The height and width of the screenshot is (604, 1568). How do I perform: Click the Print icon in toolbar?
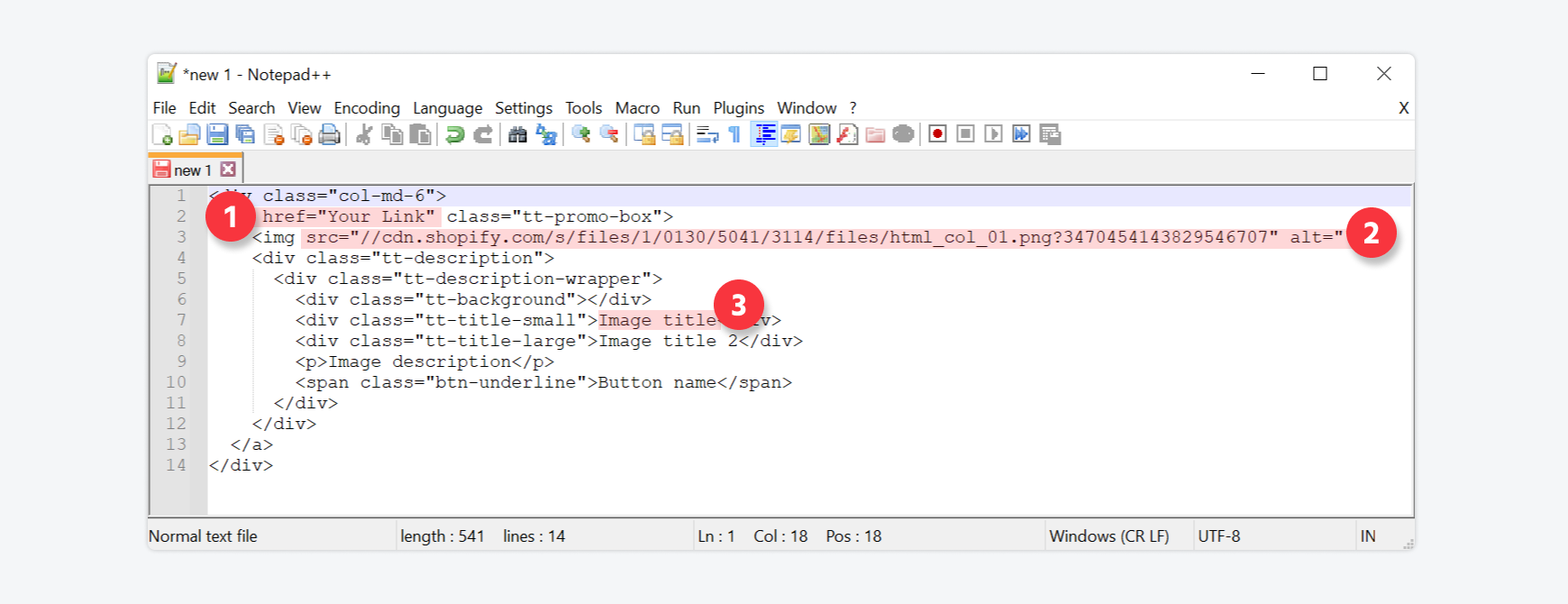330,134
